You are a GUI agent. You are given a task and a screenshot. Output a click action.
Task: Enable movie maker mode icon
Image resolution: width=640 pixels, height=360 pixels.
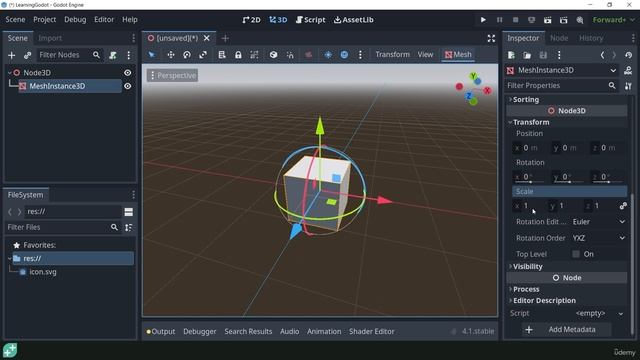pyautogui.click(x=580, y=20)
